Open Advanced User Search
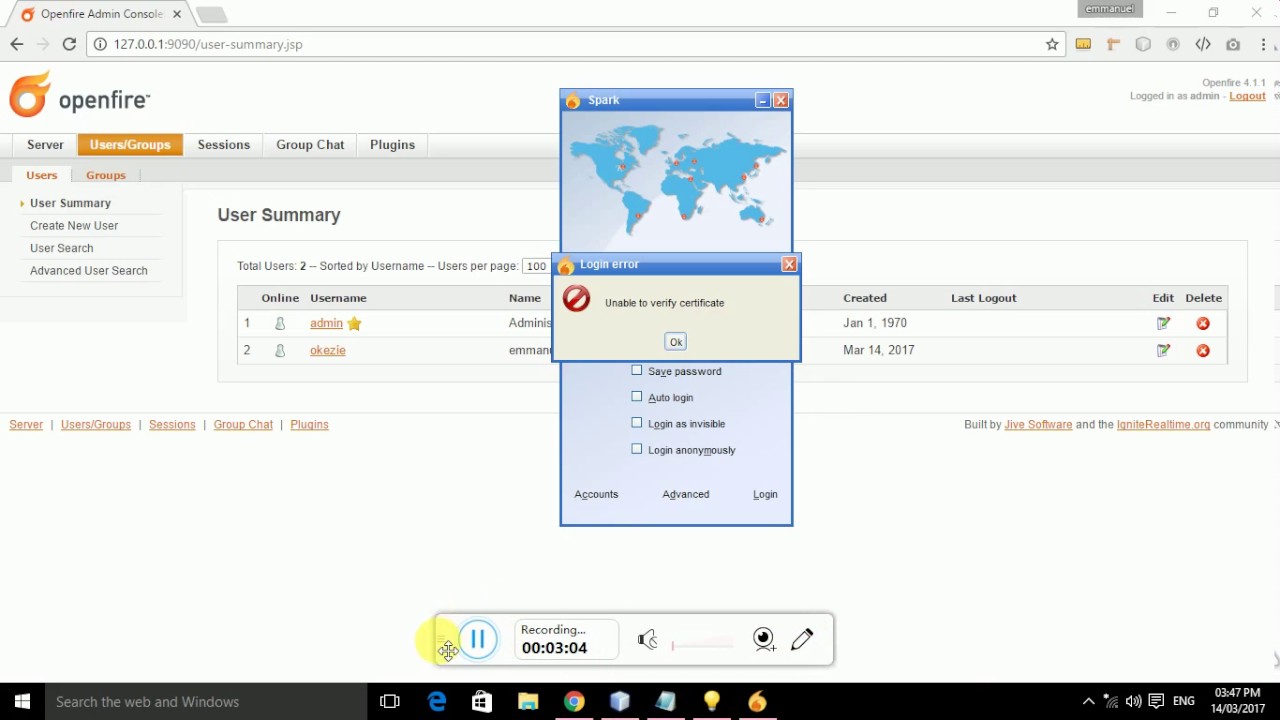 click(89, 271)
